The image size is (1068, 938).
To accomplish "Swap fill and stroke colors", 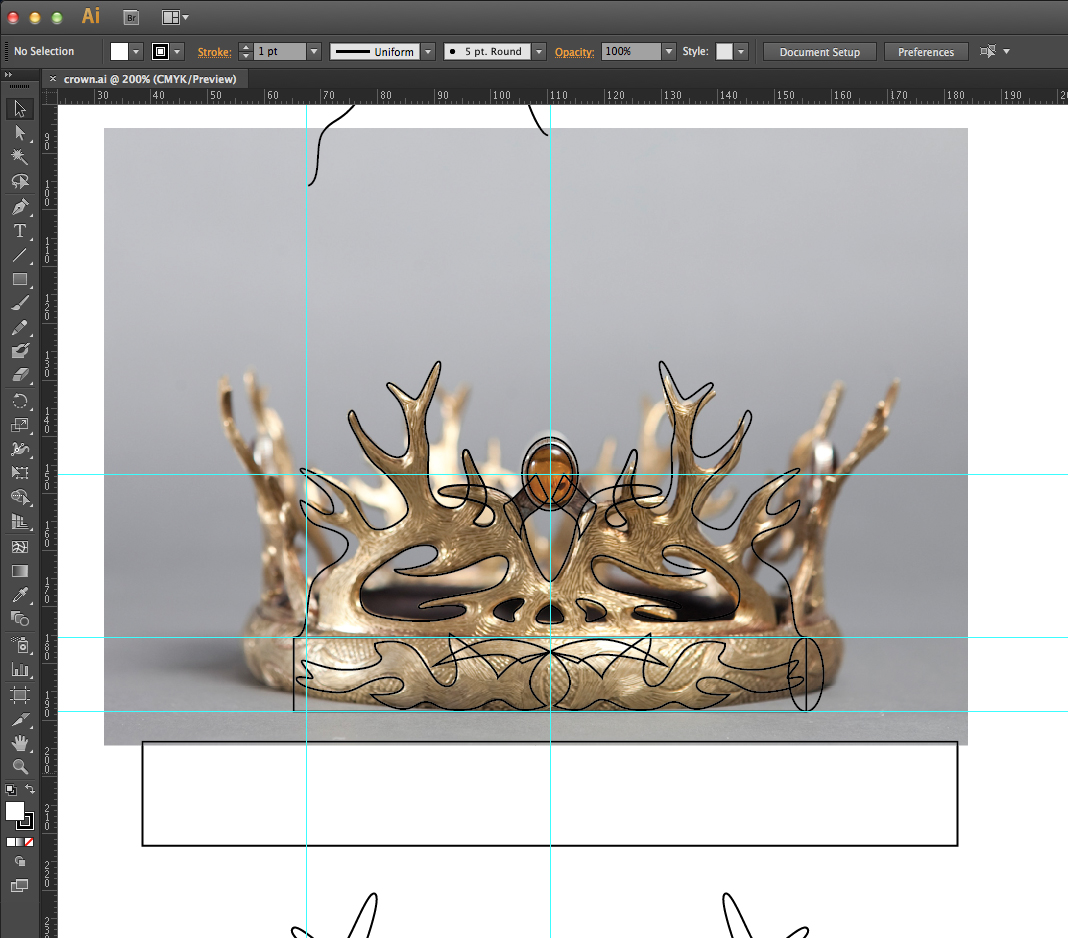I will (x=30, y=790).
